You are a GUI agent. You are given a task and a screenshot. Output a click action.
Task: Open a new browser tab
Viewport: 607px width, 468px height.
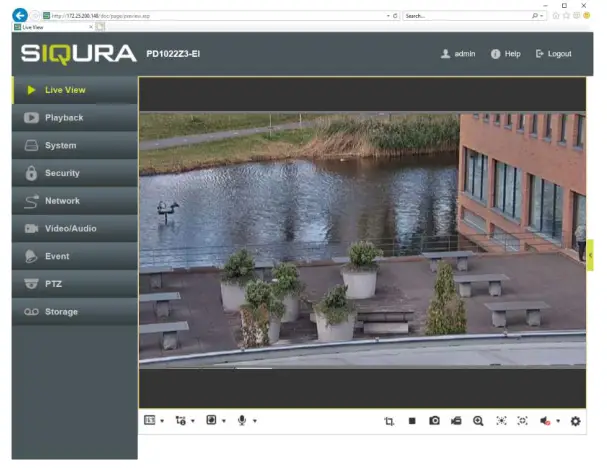pyautogui.click(x=100, y=27)
